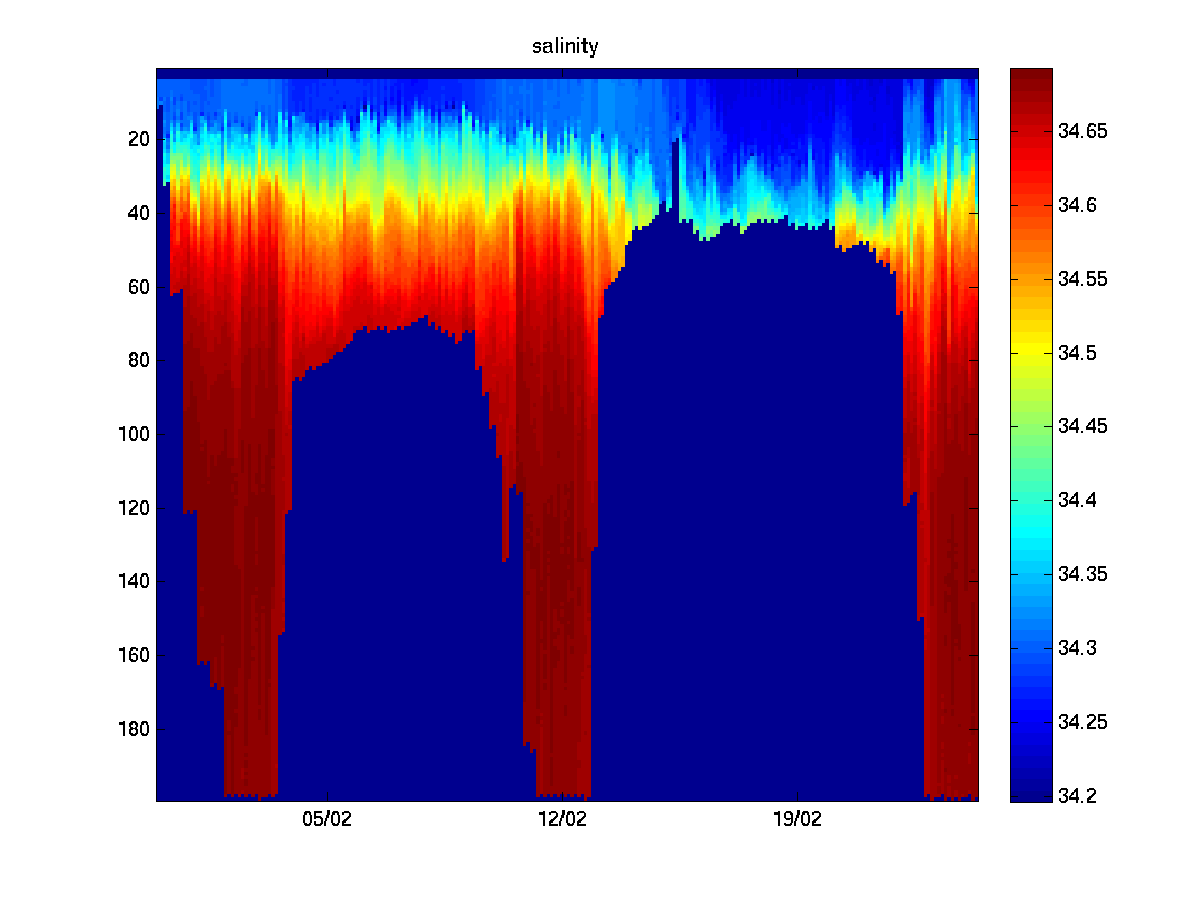This screenshot has width=1200, height=900.
Task: Click the y-axis label 100
Action: 132,434
